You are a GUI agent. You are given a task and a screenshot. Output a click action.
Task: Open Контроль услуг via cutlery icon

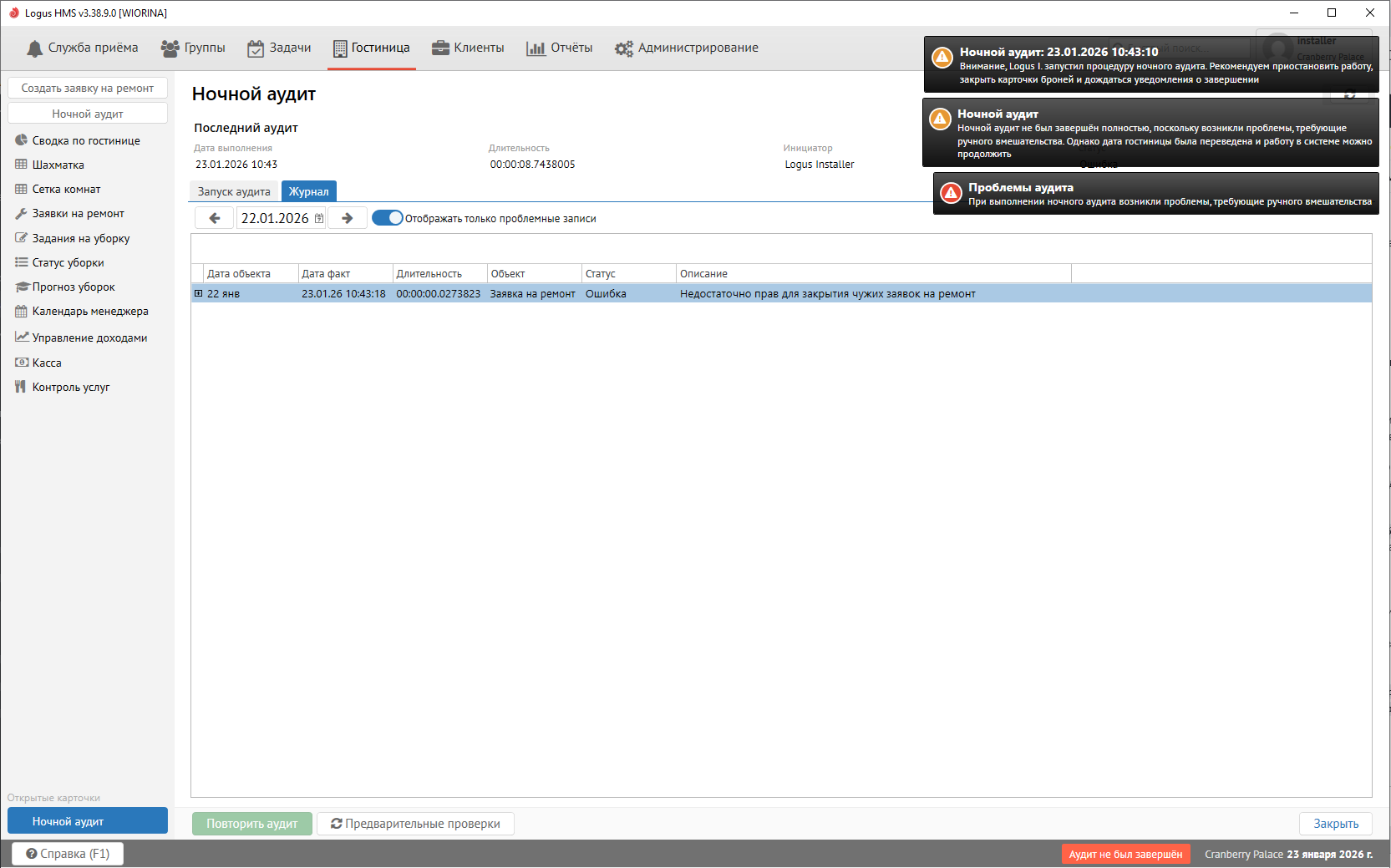click(x=21, y=387)
